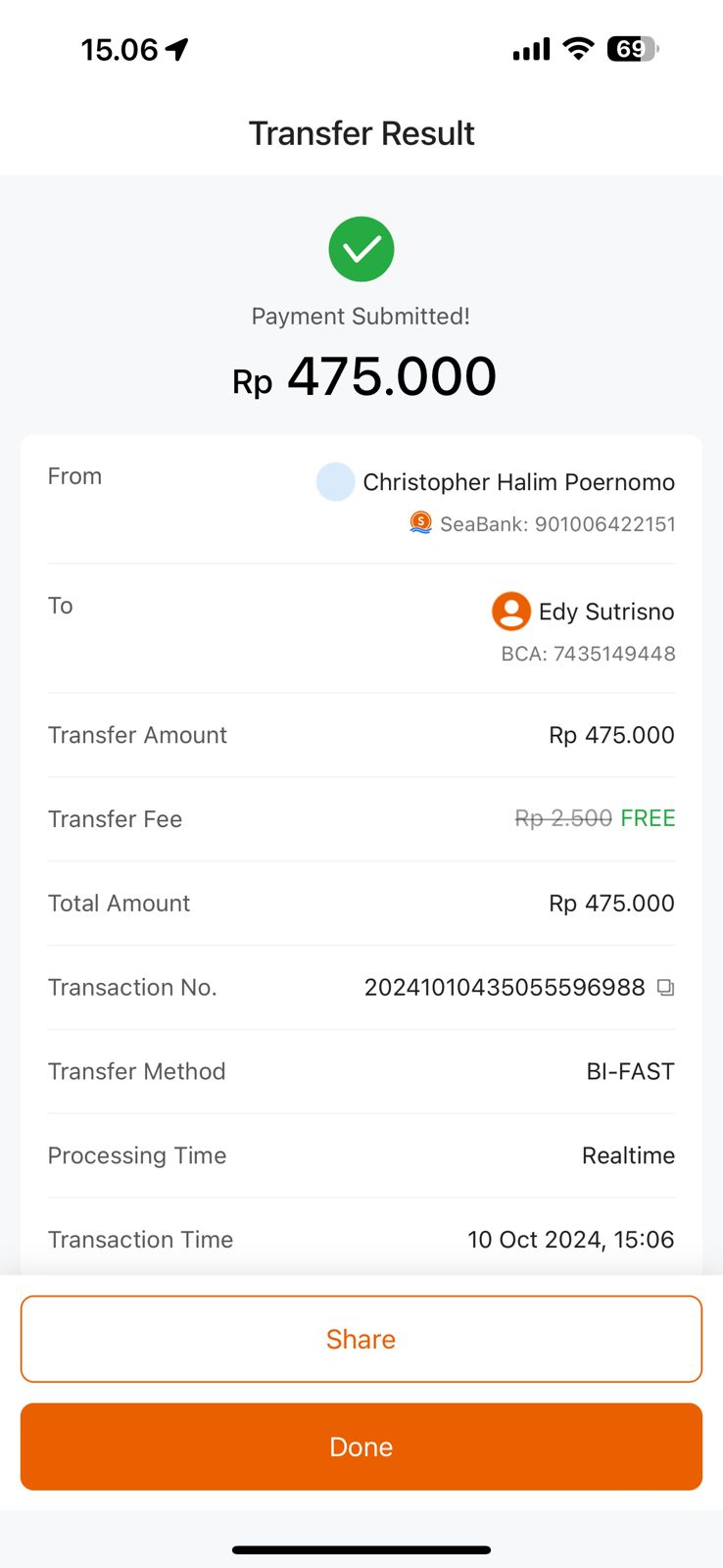Tap the battery indicator in status bar
723x1568 pixels.
[633, 49]
